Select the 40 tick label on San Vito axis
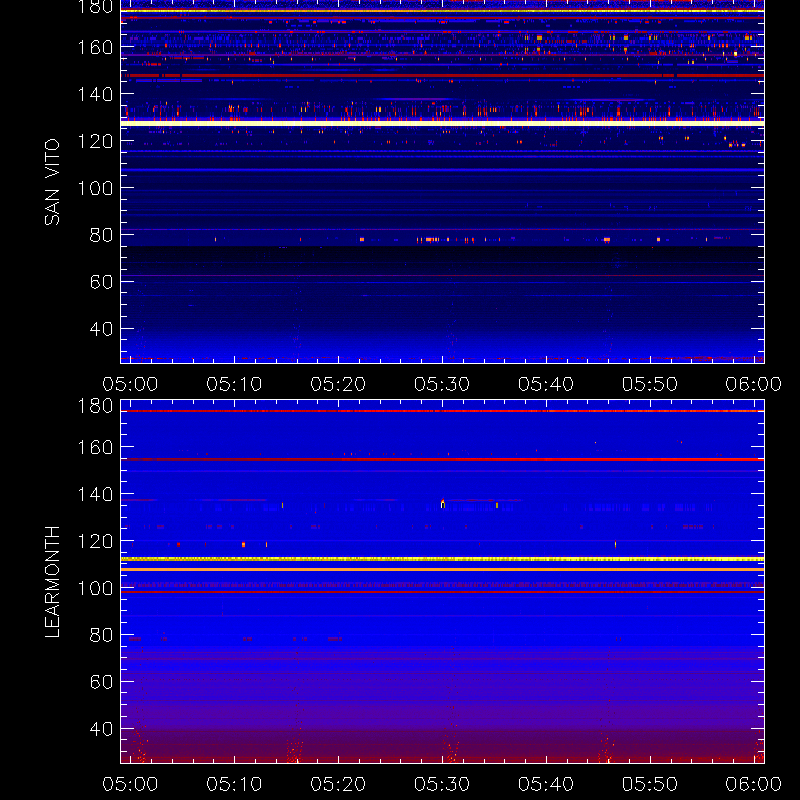Screen dimensions: 800x800 pyautogui.click(x=102, y=329)
